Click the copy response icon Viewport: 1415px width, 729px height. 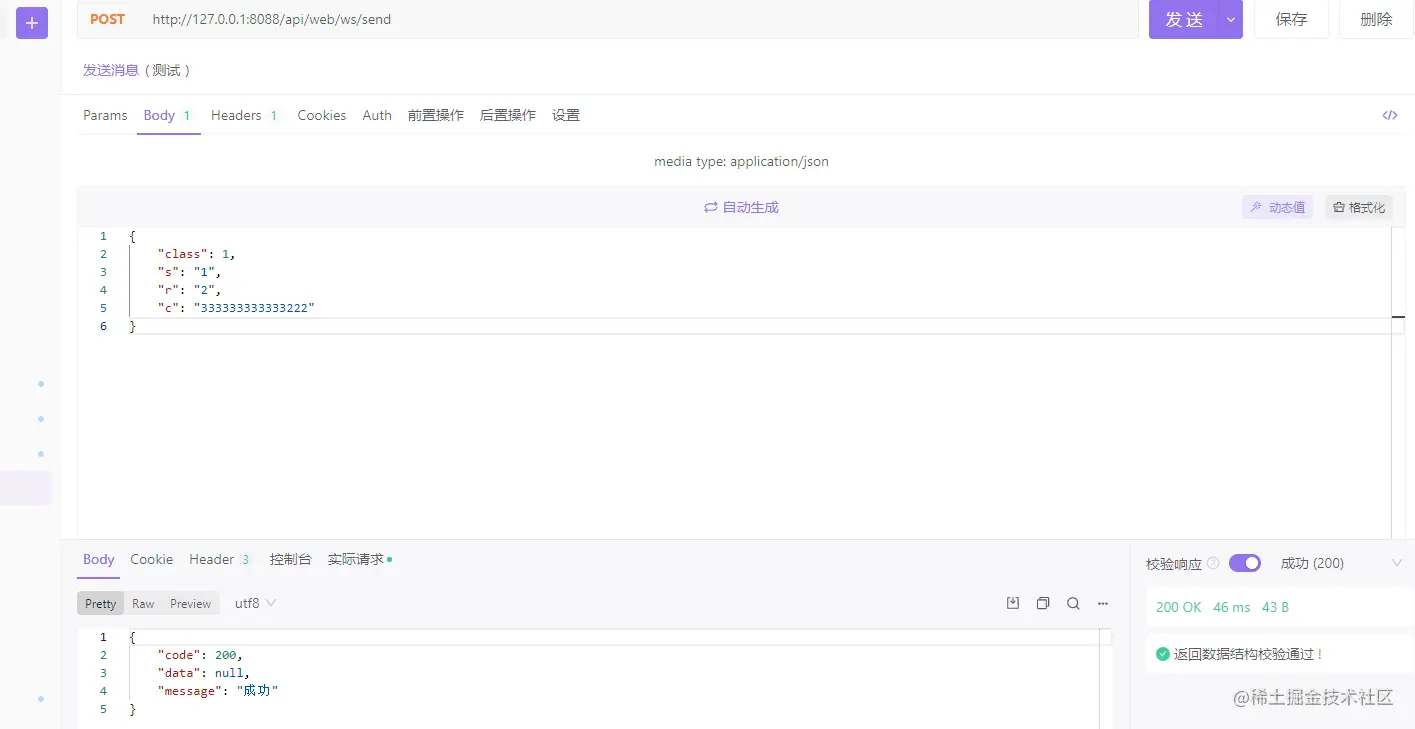coord(1043,603)
